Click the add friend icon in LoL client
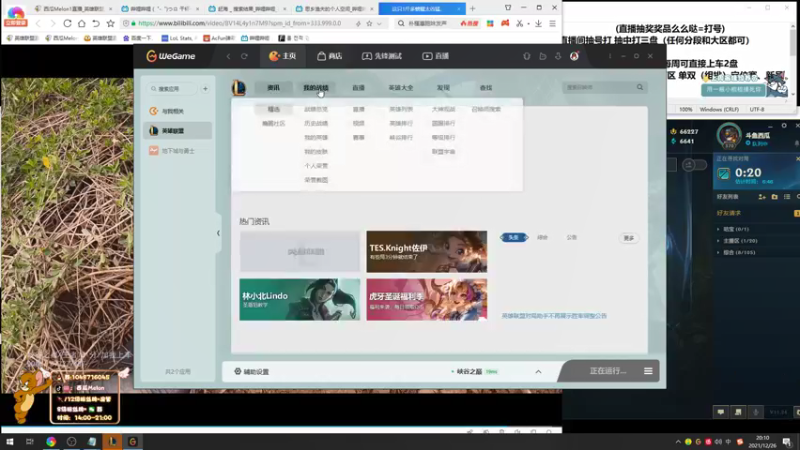This screenshot has height=450, width=800. [762, 197]
